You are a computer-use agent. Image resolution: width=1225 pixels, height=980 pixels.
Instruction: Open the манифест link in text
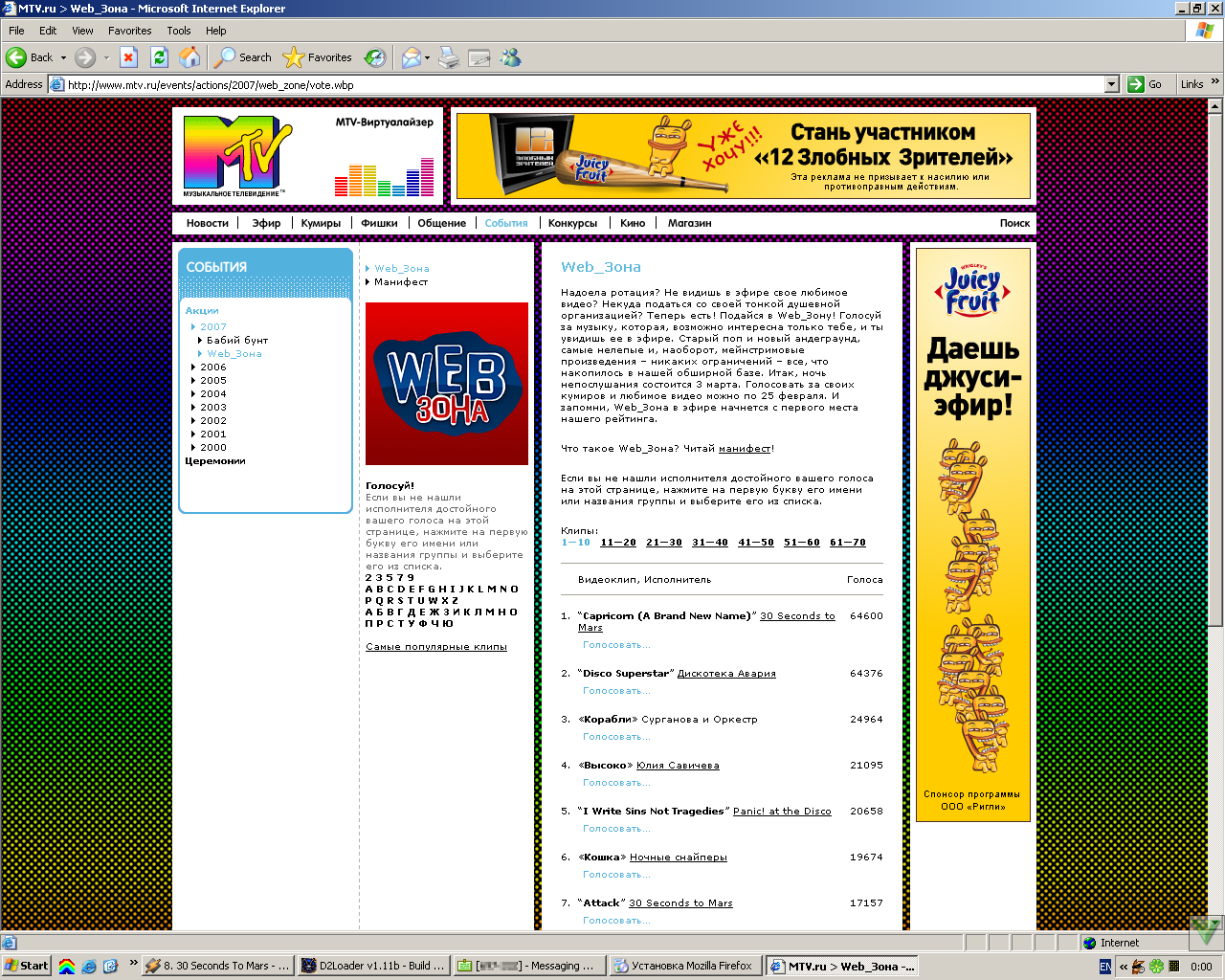745,449
